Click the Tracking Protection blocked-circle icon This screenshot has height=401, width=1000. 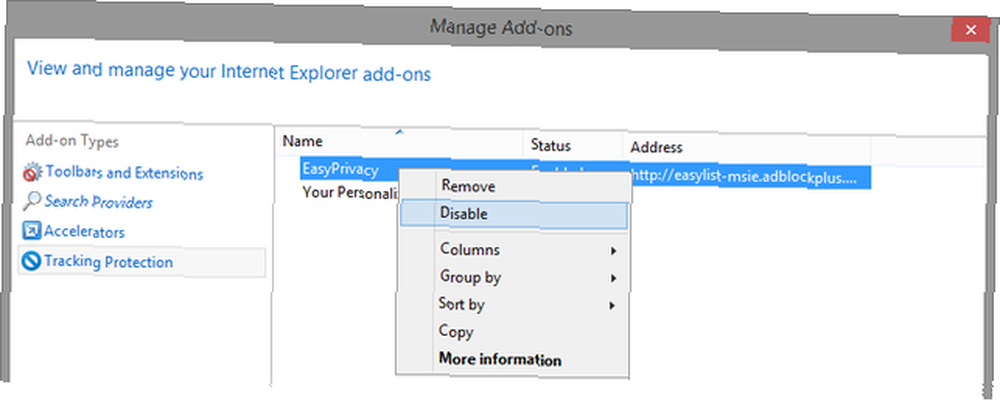[x=31, y=261]
